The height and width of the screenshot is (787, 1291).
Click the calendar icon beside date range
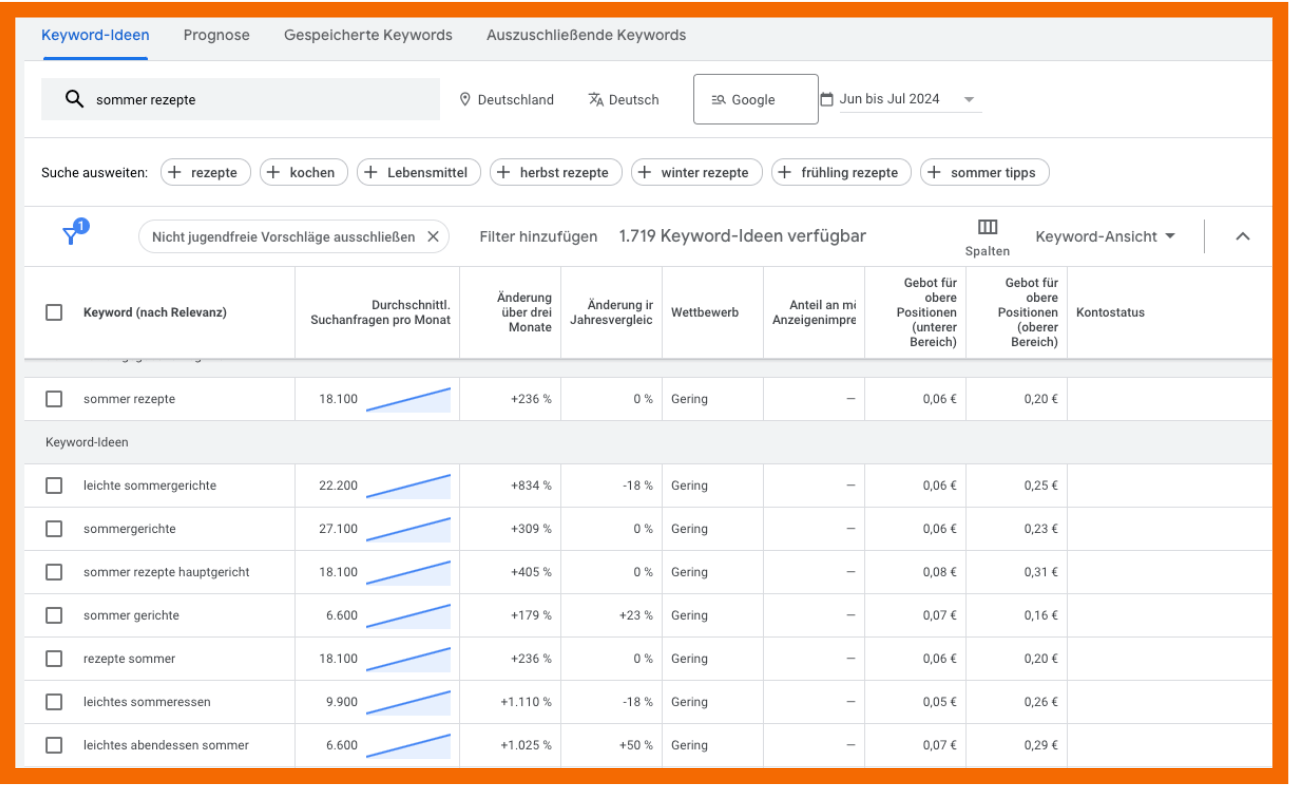[x=826, y=99]
